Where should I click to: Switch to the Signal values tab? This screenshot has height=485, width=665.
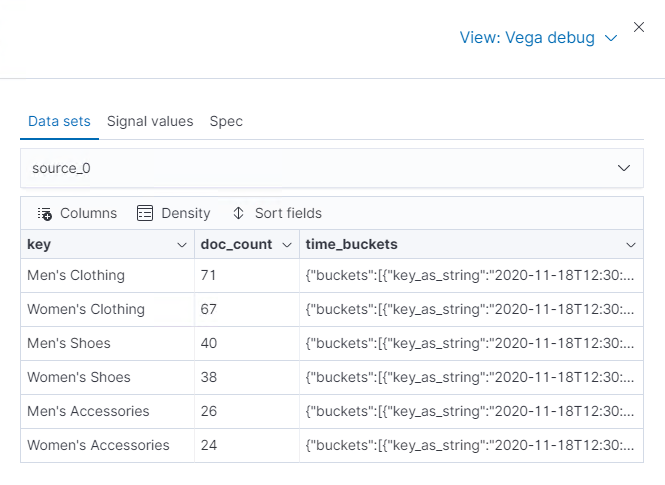[x=150, y=121]
